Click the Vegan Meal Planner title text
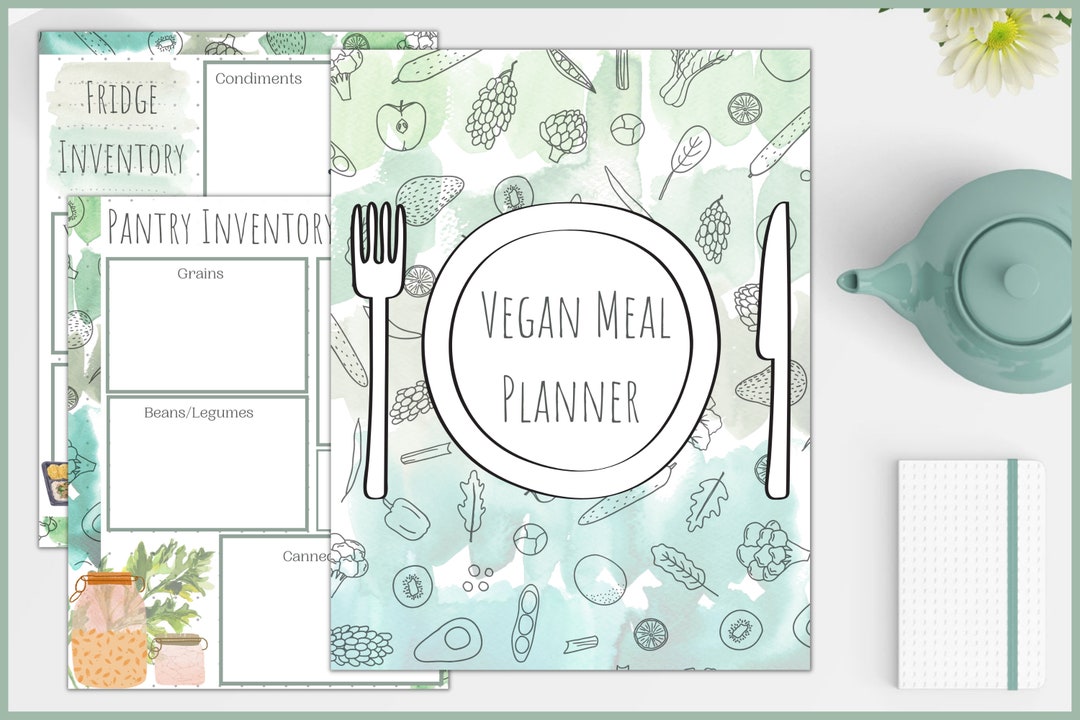The image size is (1080, 720). [575, 356]
